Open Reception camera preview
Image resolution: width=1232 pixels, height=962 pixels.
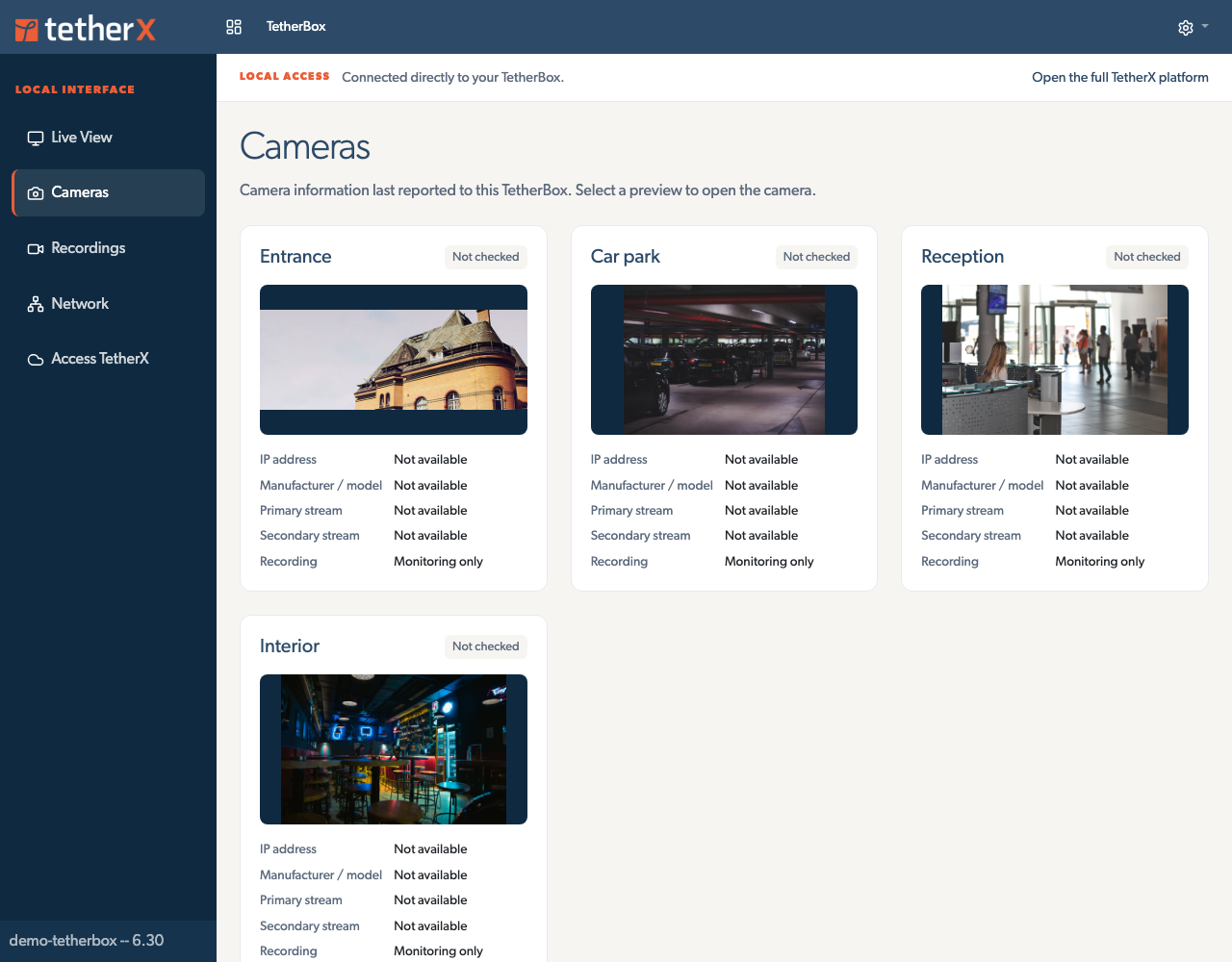[1055, 360]
